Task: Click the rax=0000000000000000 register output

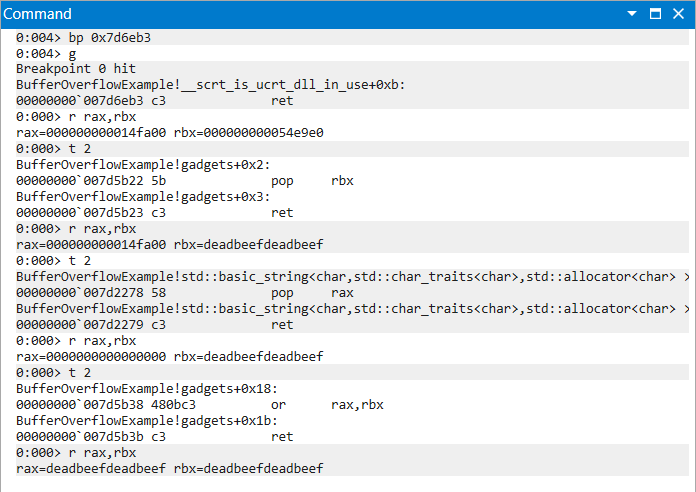Action: point(91,357)
